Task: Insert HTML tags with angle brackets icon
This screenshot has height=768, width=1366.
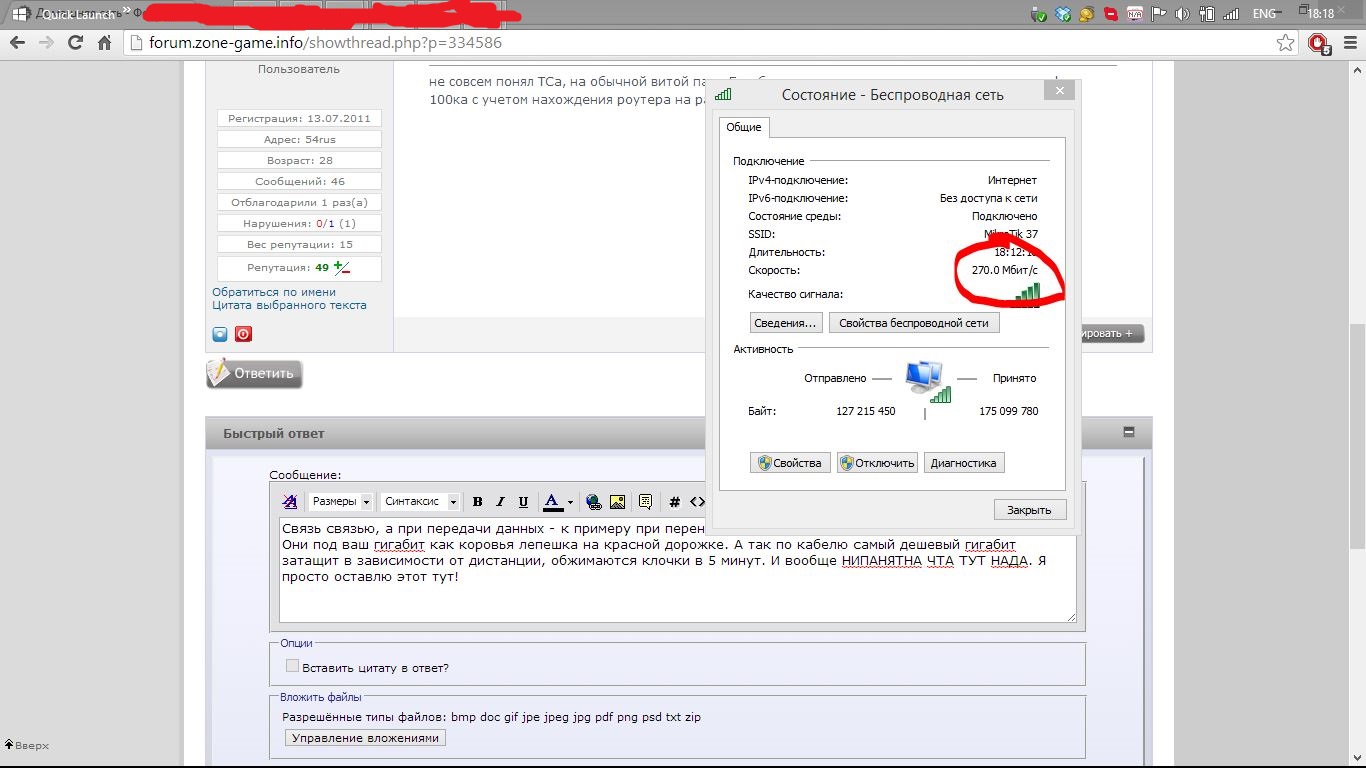Action: pyautogui.click(x=698, y=502)
